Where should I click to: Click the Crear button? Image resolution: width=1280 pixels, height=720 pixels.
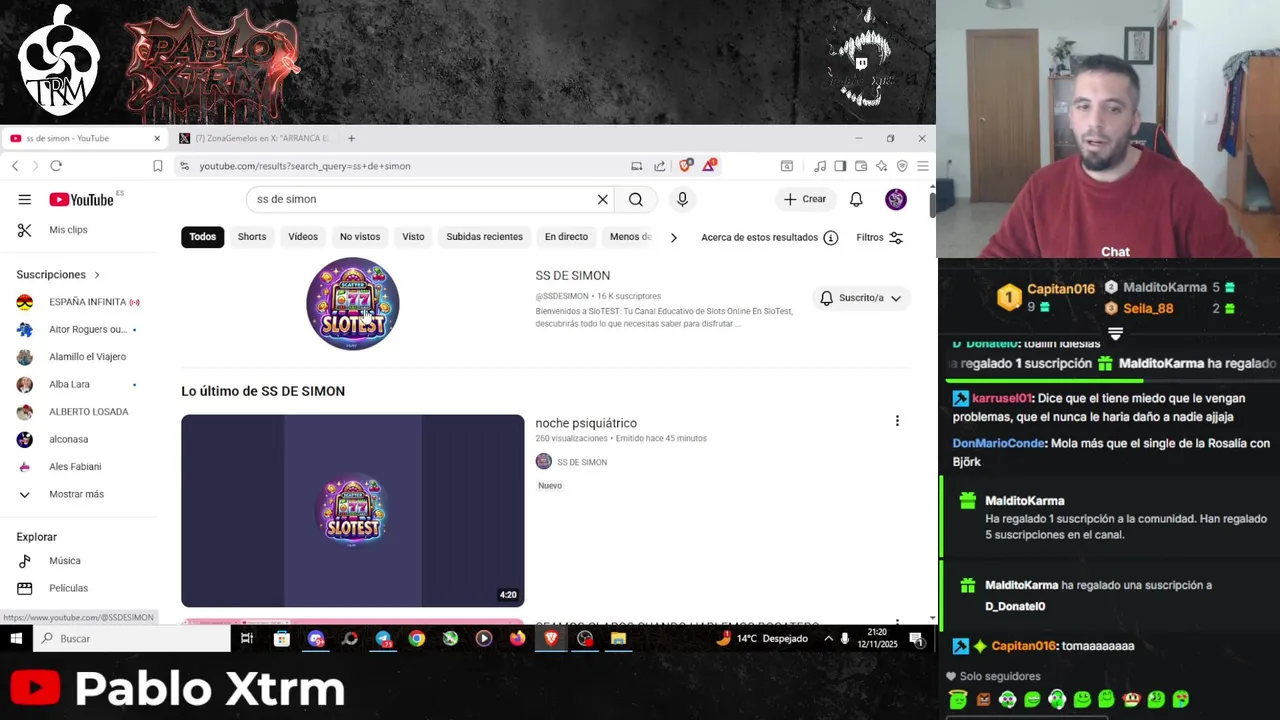[805, 199]
